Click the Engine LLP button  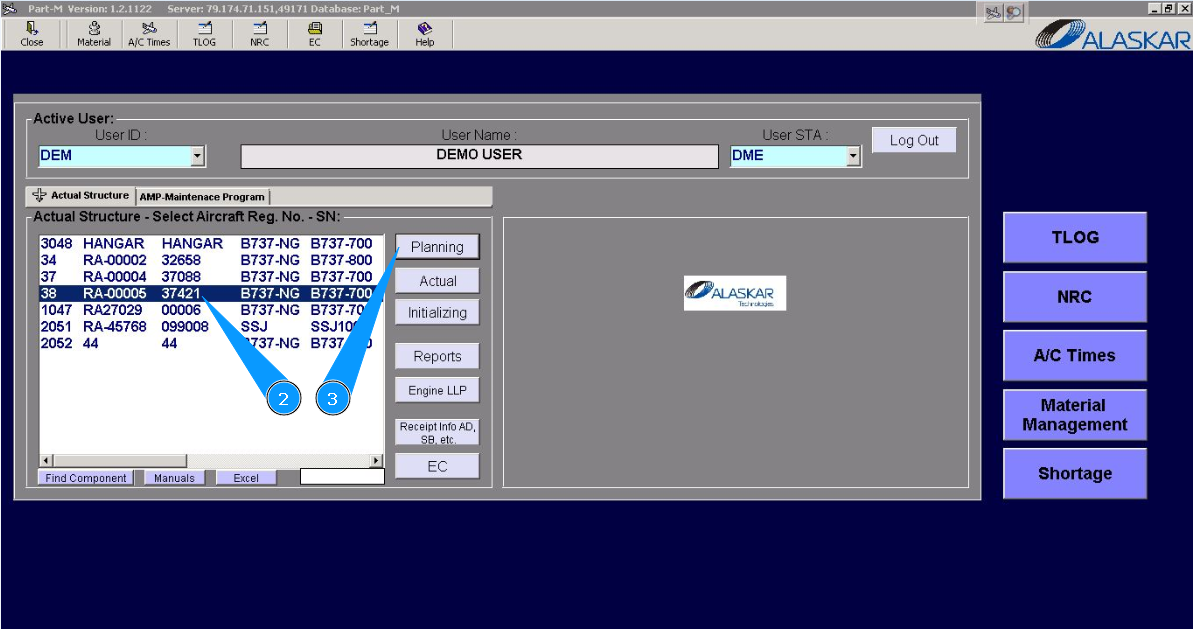click(x=437, y=390)
